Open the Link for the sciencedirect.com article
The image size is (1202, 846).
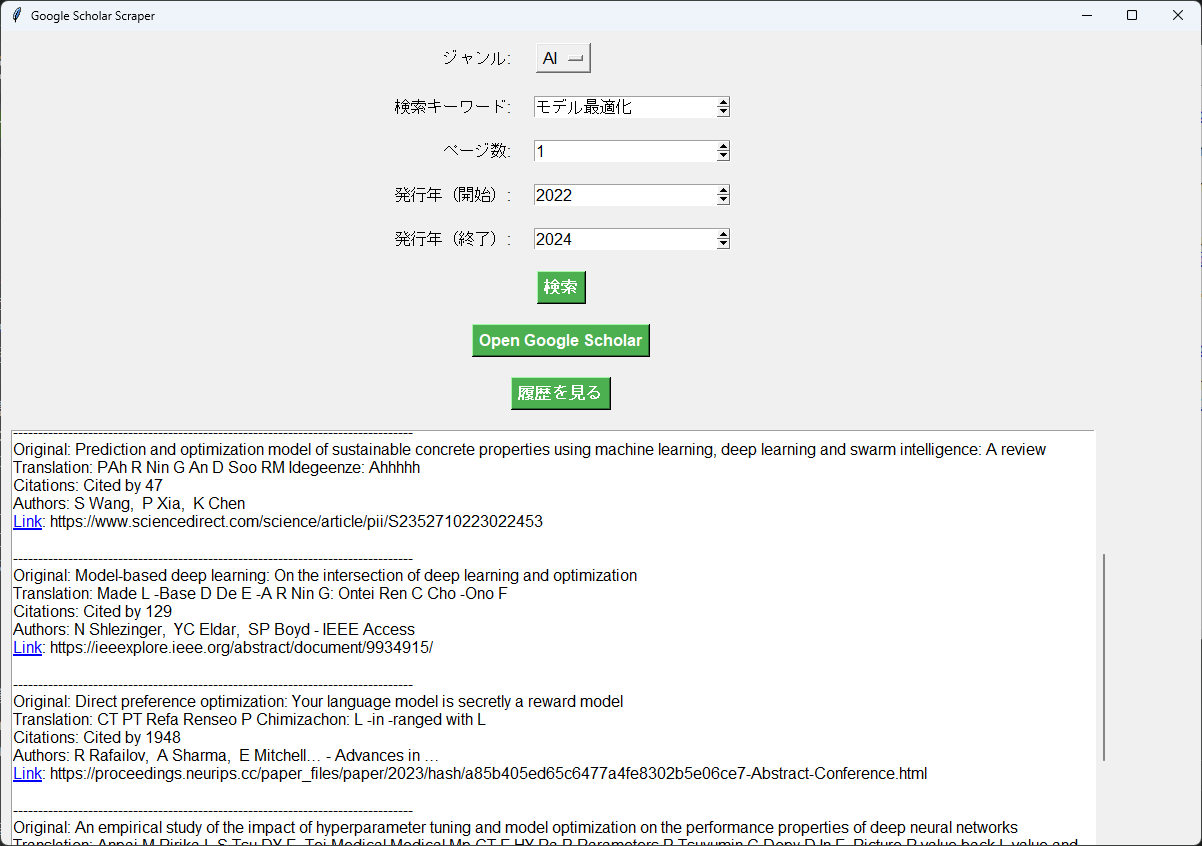coord(28,522)
